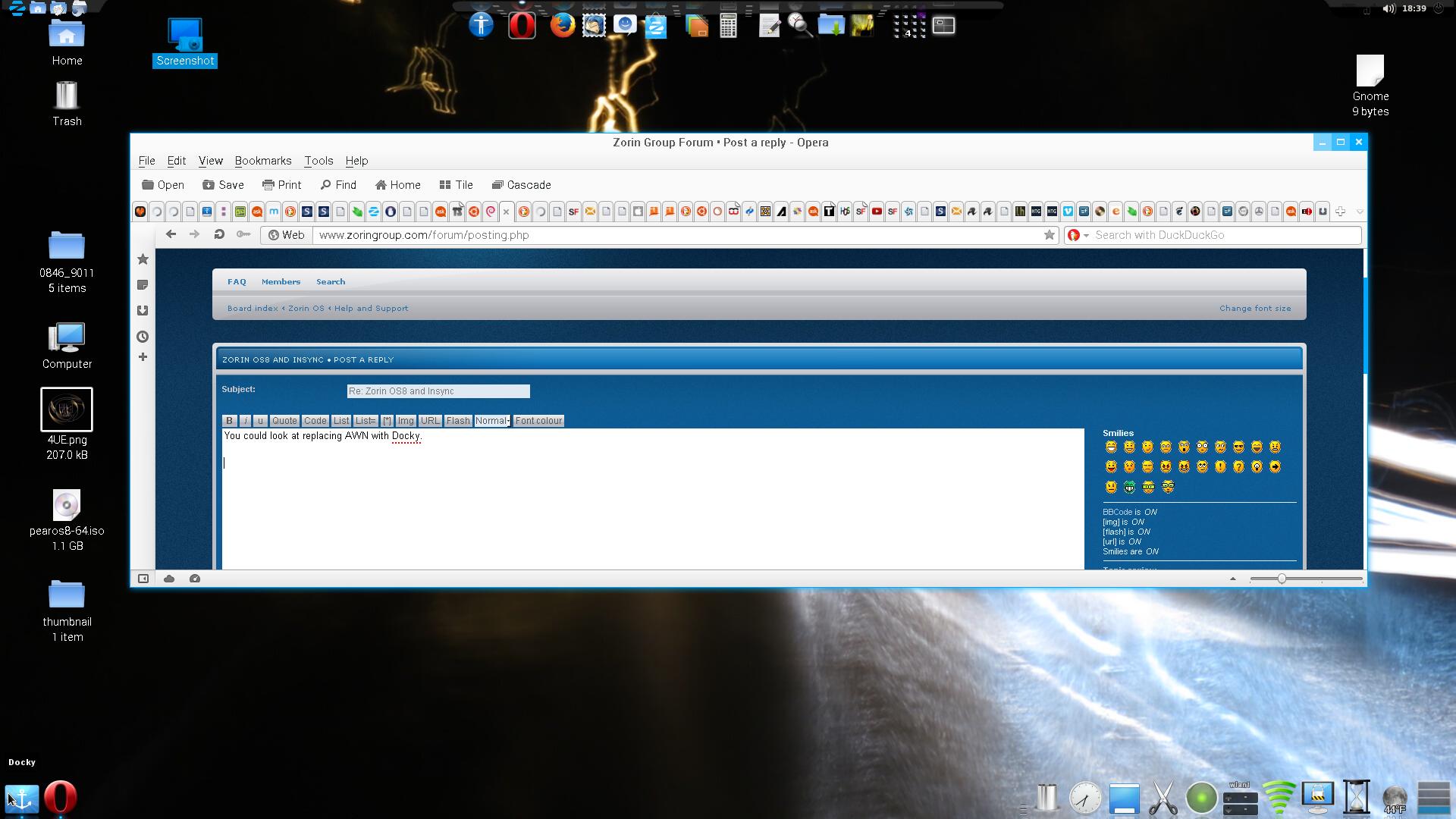Click the Quote BBCode button
The height and width of the screenshot is (819, 1456).
[284, 421]
